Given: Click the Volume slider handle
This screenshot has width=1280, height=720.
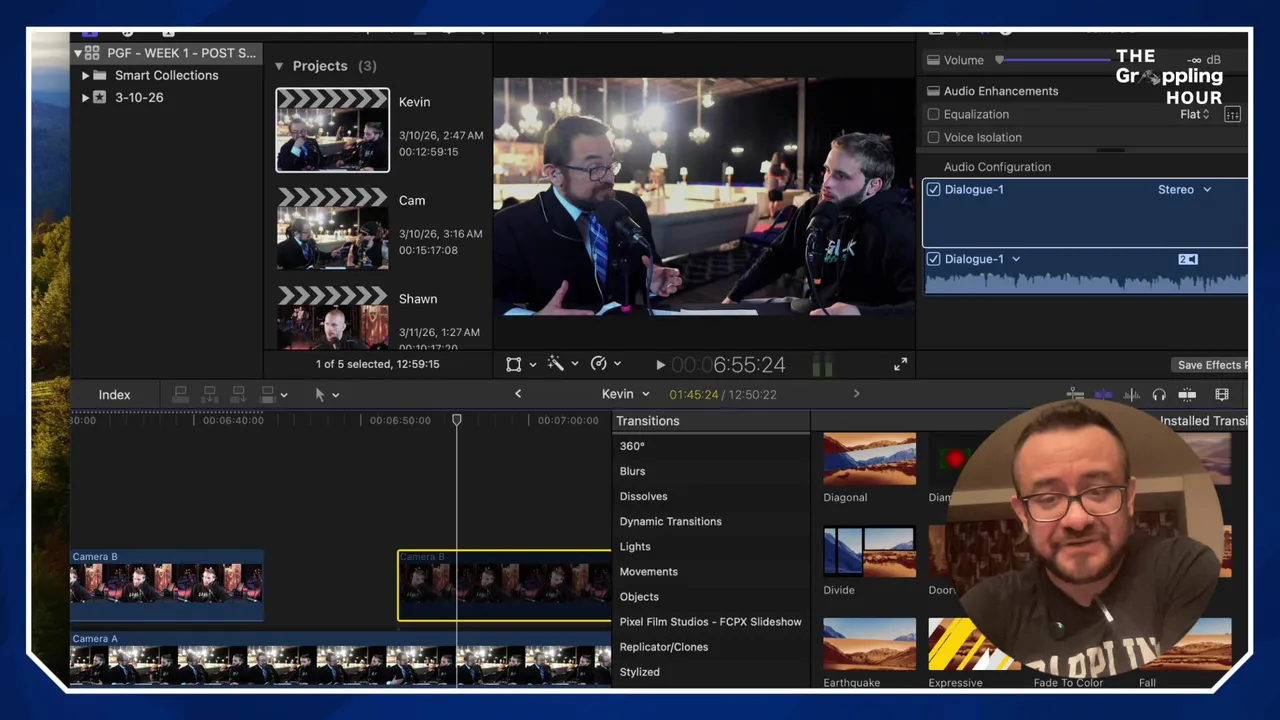Looking at the screenshot, I should [999, 60].
